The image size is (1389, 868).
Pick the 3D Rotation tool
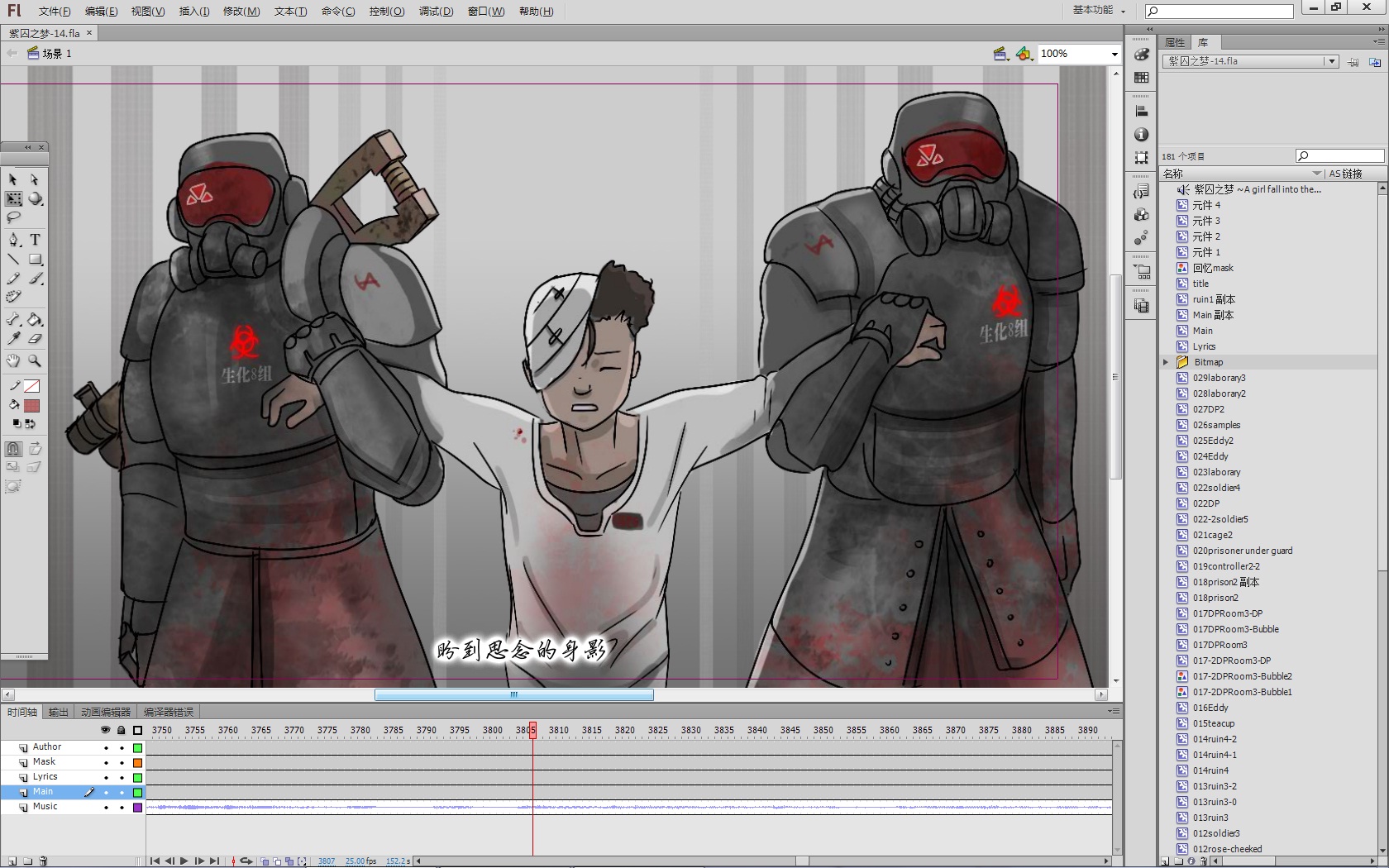pos(35,199)
